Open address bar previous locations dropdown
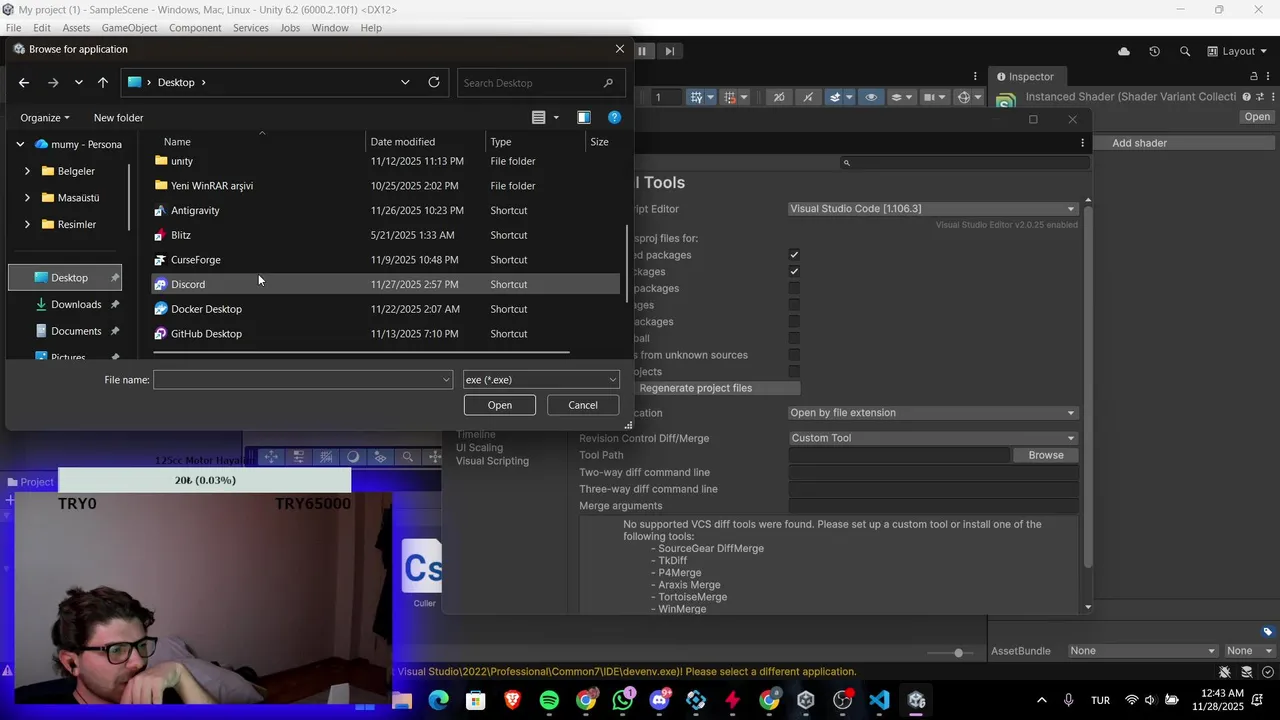 (405, 82)
